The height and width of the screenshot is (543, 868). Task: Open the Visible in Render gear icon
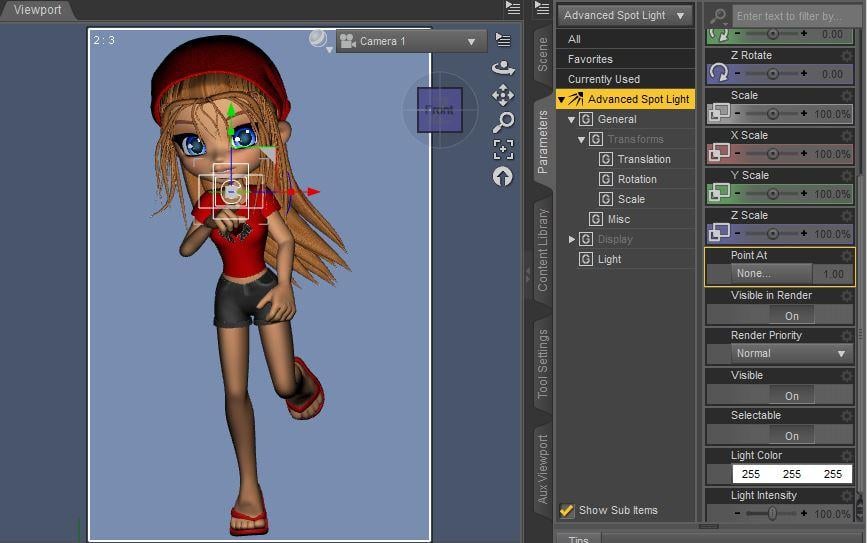coord(846,296)
